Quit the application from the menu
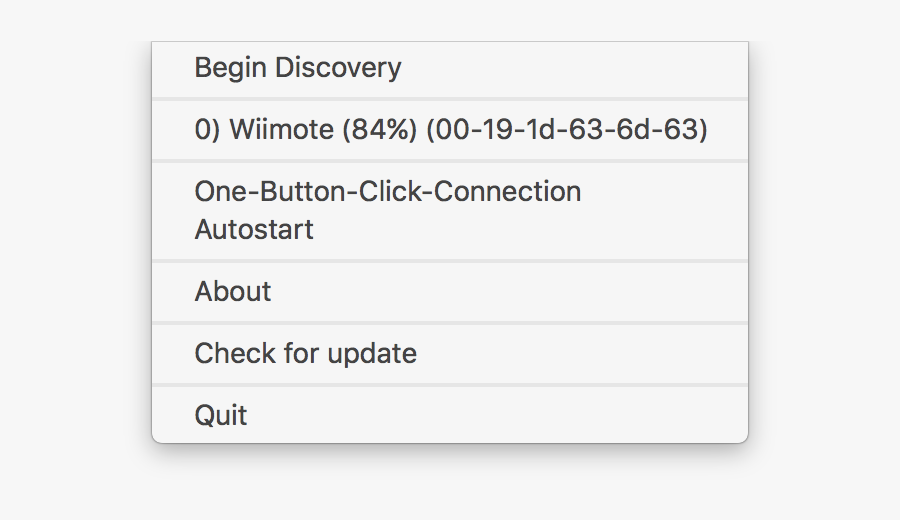The image size is (900, 520). tap(221, 415)
